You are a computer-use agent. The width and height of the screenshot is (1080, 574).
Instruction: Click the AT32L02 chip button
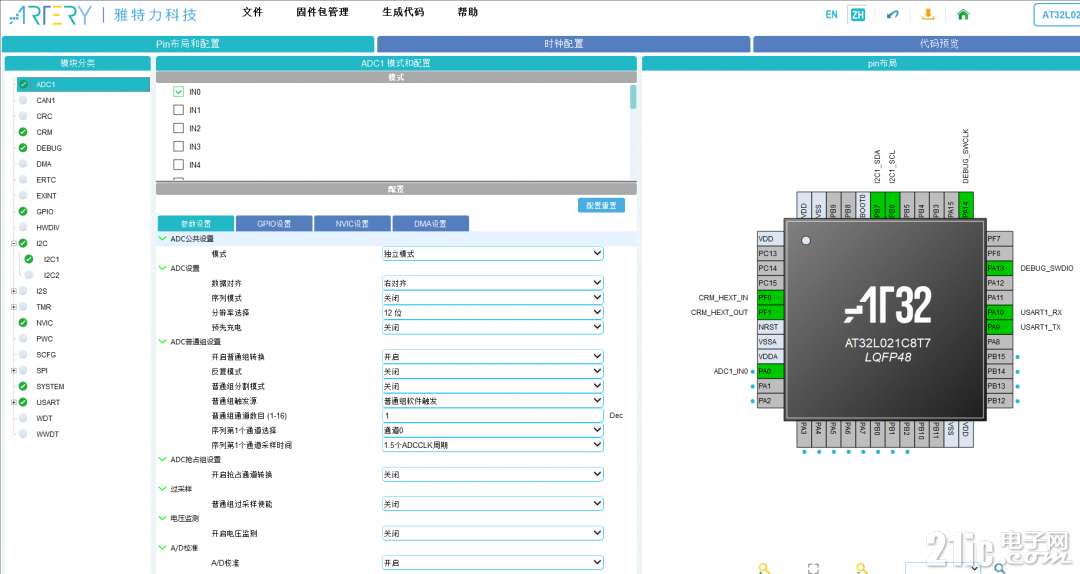click(1057, 14)
